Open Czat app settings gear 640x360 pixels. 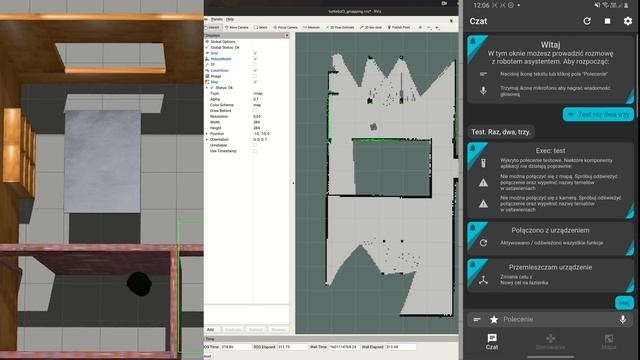click(x=628, y=21)
